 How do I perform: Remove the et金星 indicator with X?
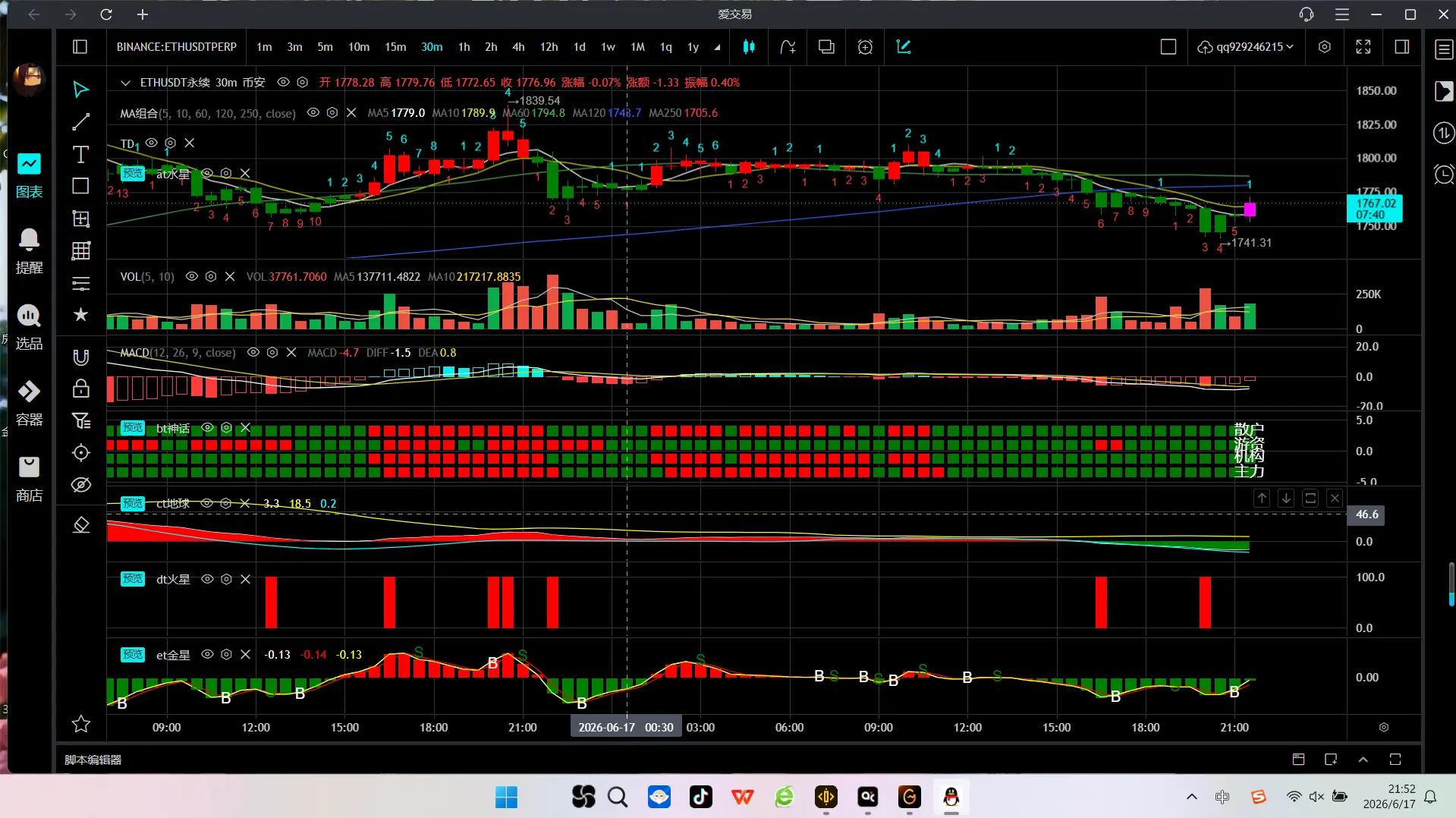[x=245, y=654]
